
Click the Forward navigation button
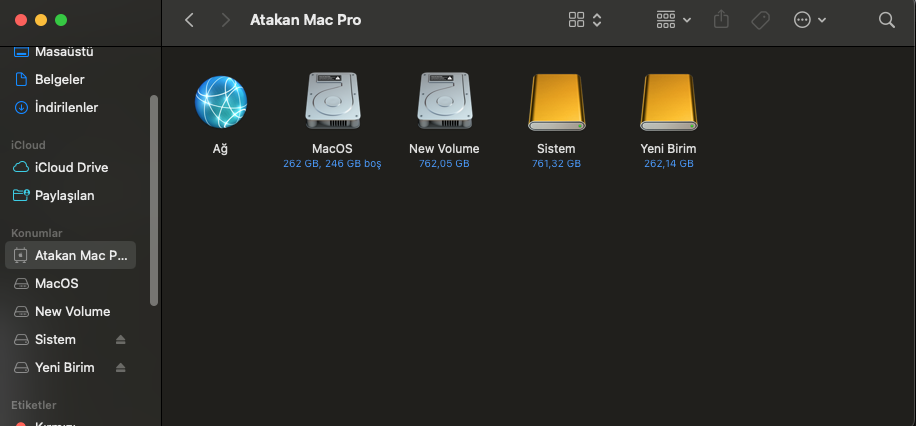point(225,20)
